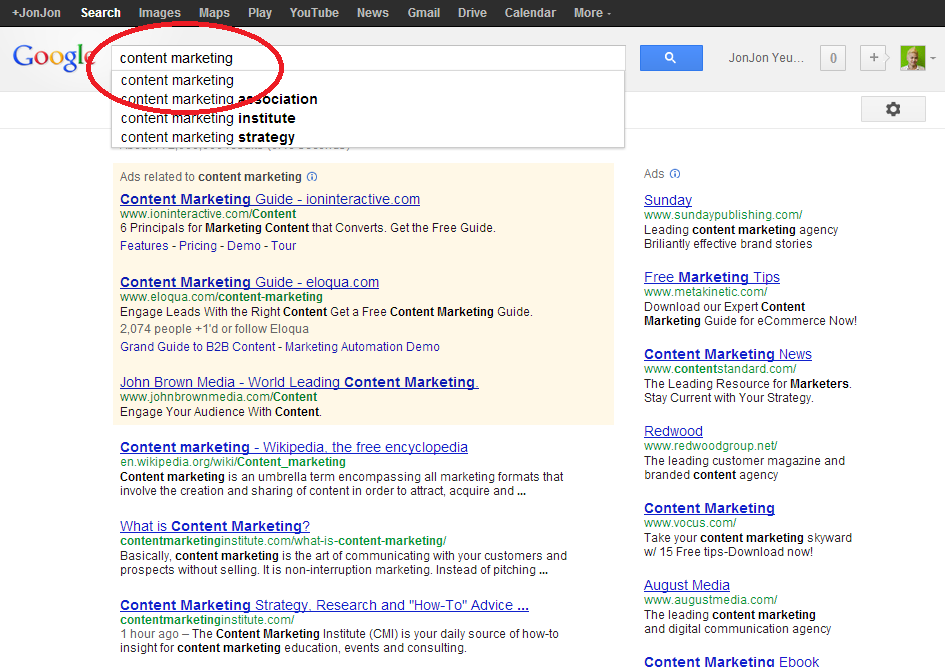945x667 pixels.
Task: Open 'Content Marketing Guide - eloqua.com' ad
Action: pos(250,282)
